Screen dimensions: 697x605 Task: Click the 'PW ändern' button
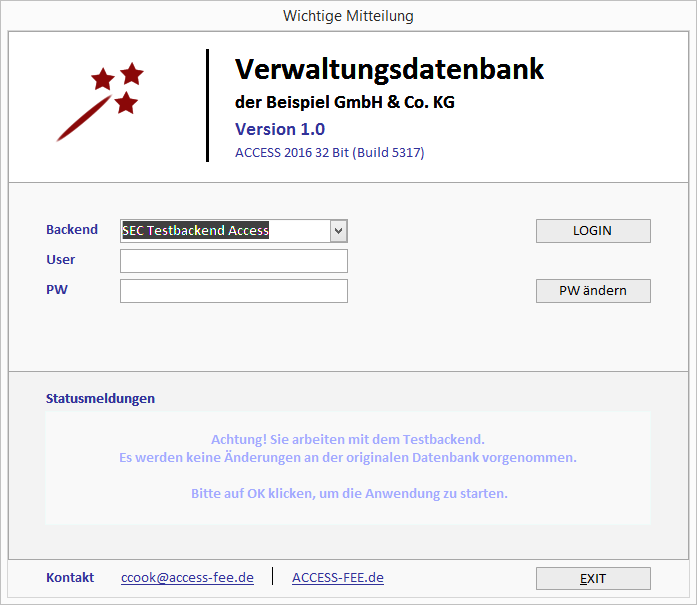[x=593, y=291]
